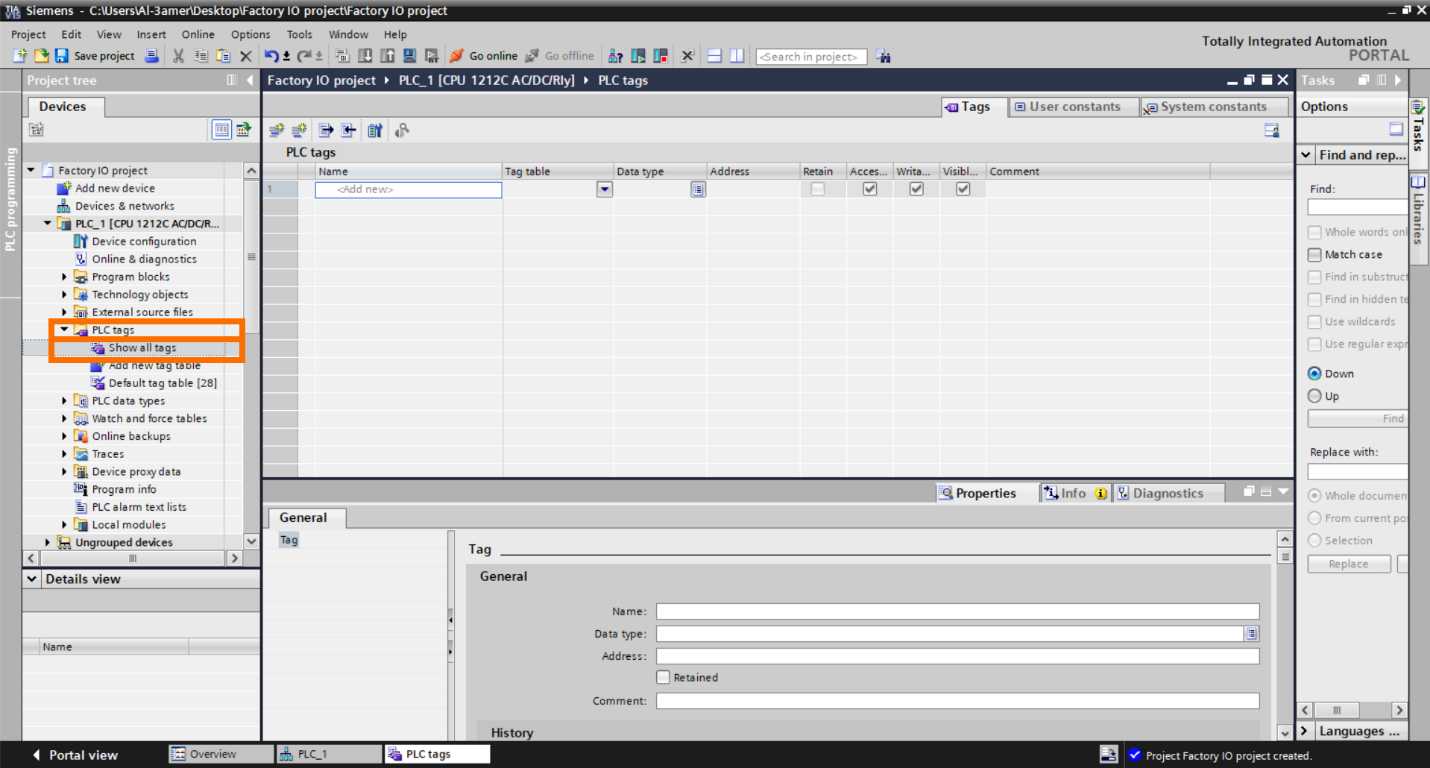Enable the Match case checkbox
This screenshot has width=1430, height=768.
coord(1315,255)
